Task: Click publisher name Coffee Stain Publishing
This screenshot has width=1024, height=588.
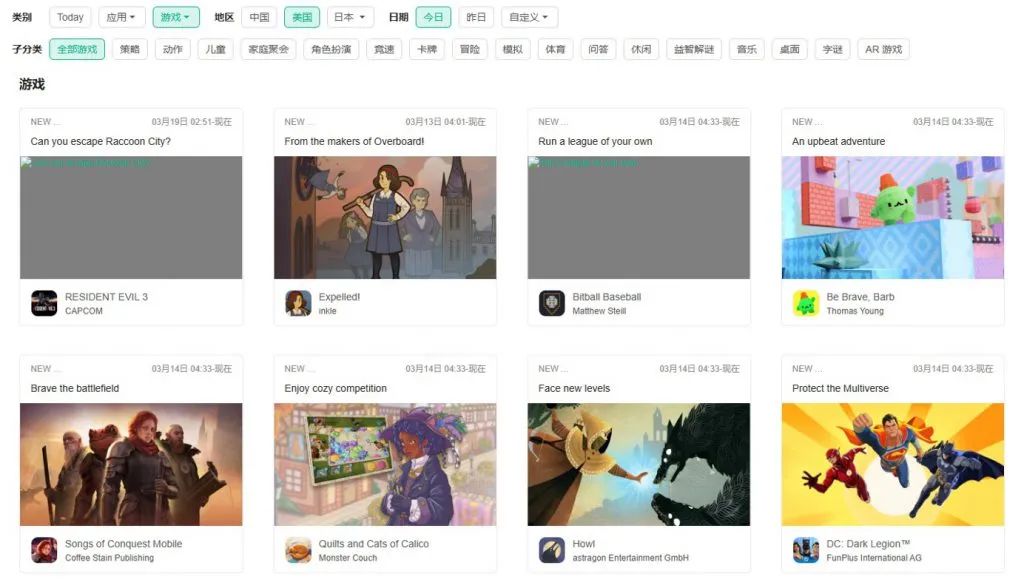Action: point(110,558)
